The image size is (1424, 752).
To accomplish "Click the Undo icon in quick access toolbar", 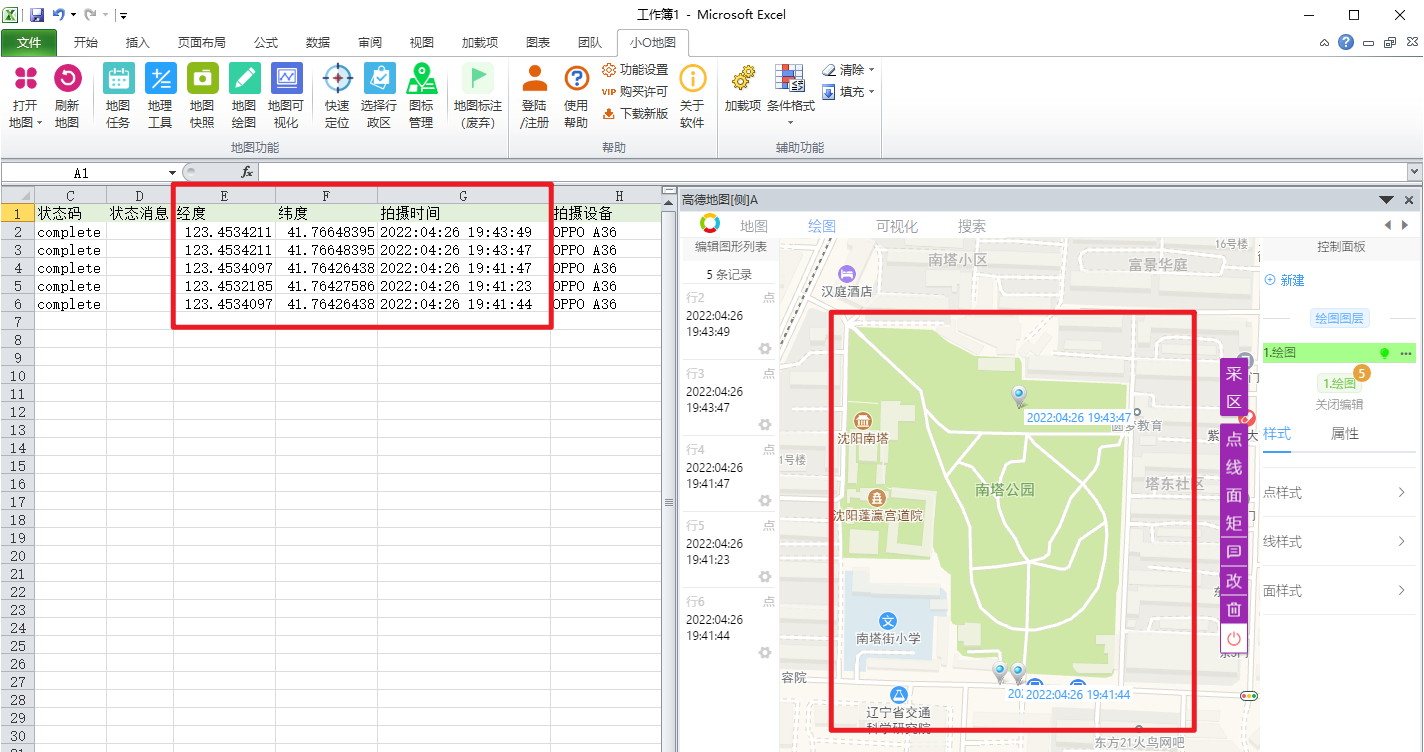I will (x=59, y=15).
